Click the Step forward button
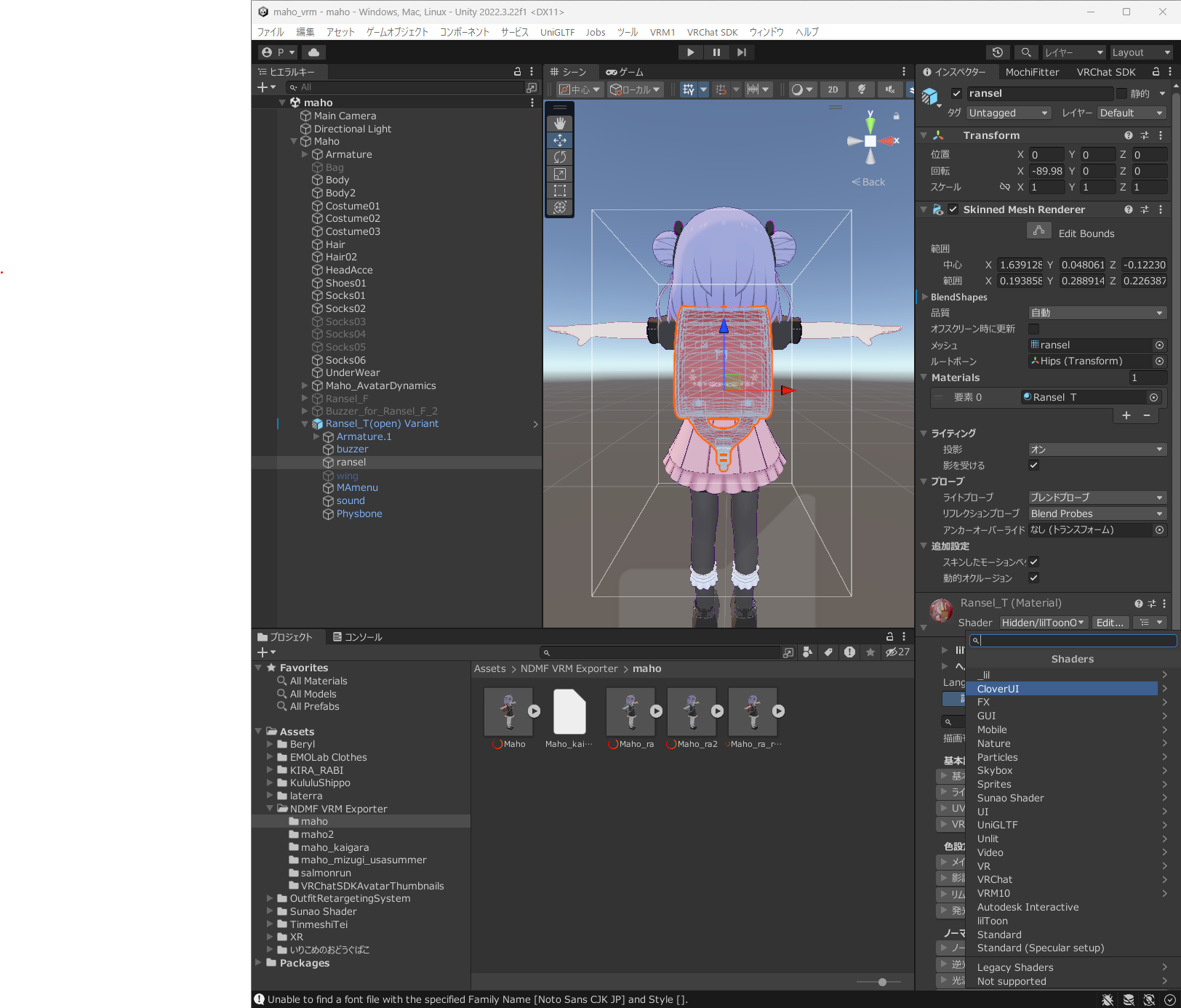The width and height of the screenshot is (1181, 1008). pos(742,52)
